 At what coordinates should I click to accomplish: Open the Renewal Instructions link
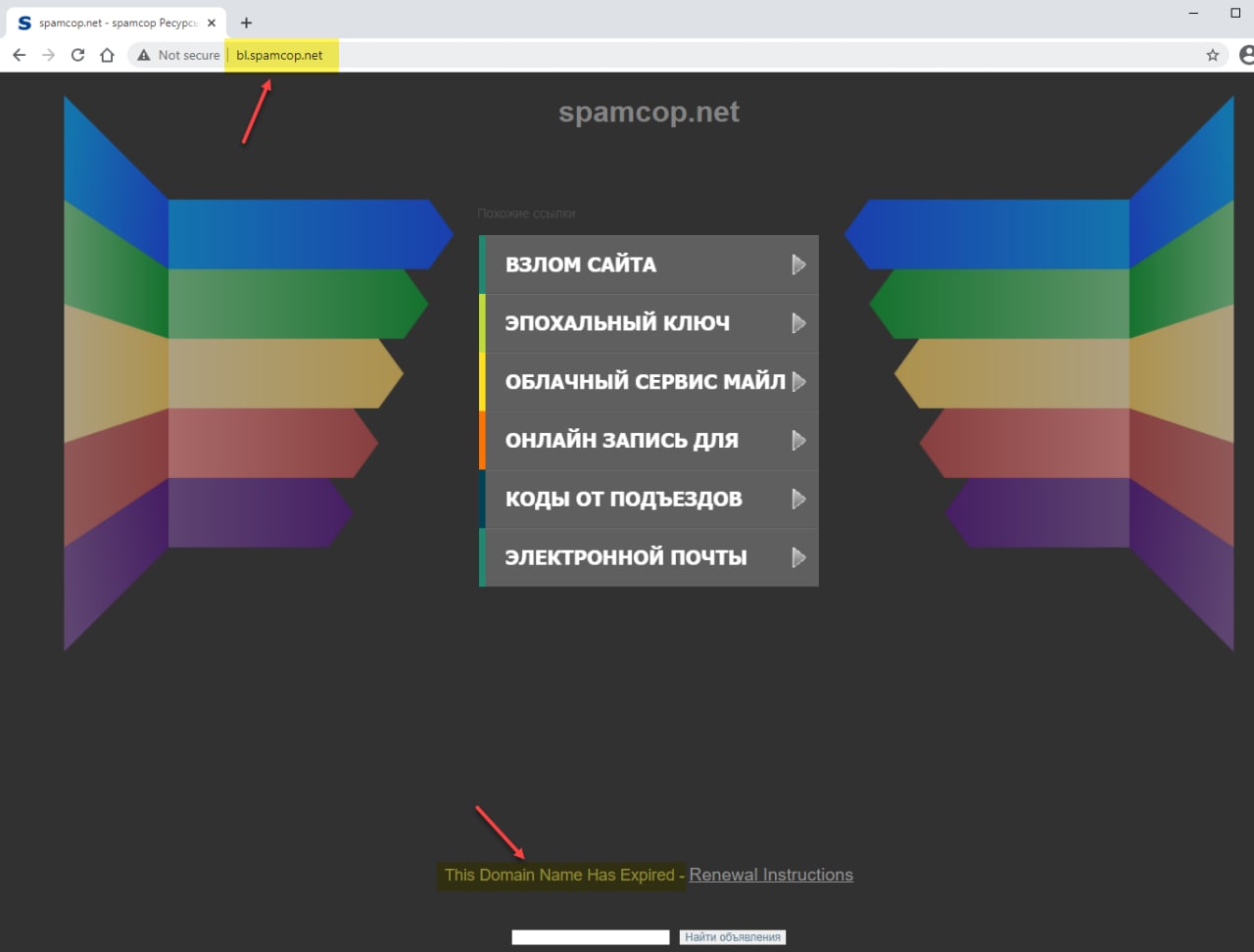[x=771, y=875]
